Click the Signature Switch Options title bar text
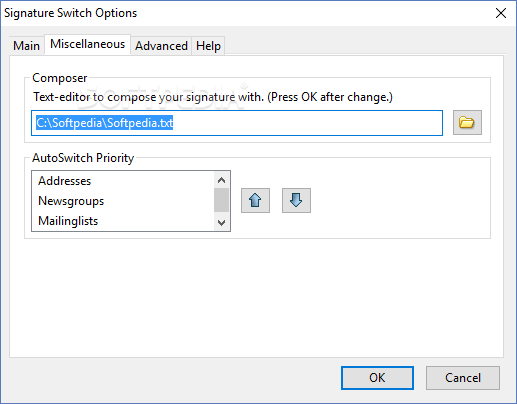 click(70, 13)
